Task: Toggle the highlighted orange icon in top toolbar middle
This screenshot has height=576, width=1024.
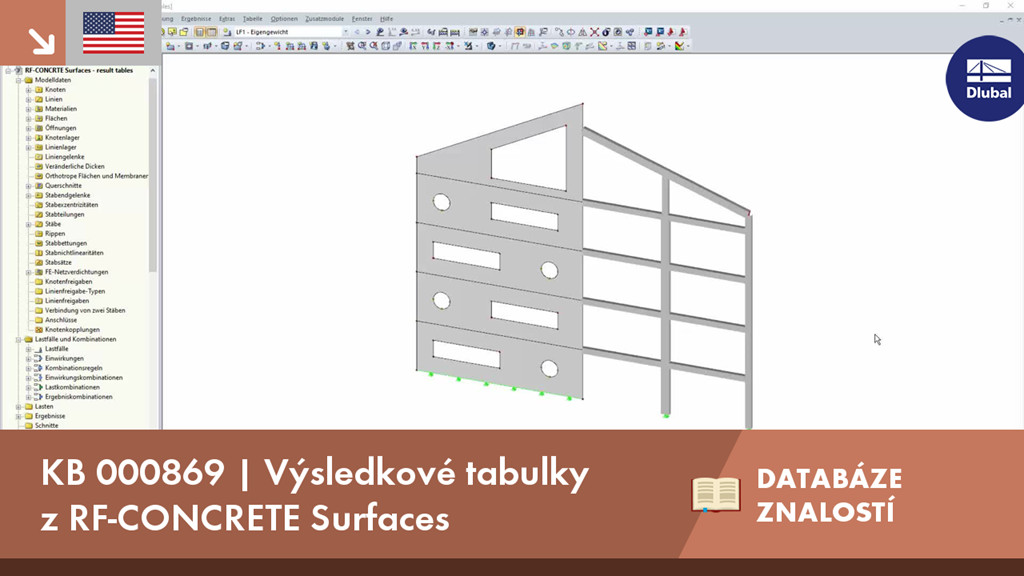Action: coord(520,32)
